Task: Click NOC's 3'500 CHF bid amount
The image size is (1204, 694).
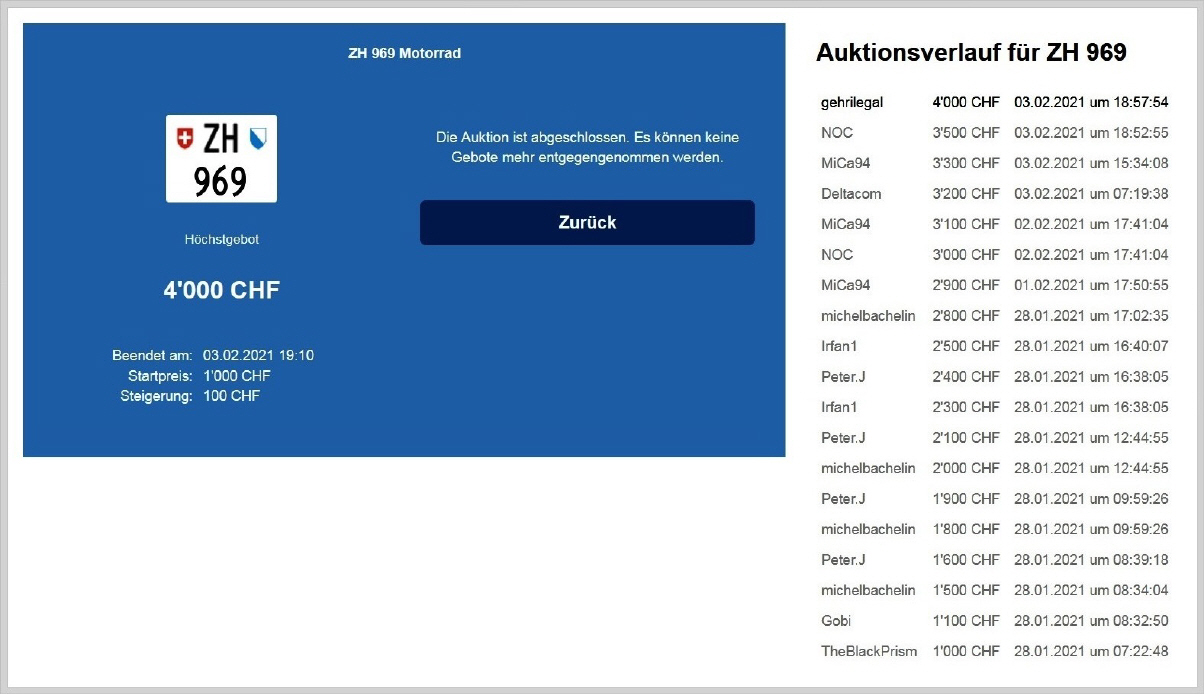Action: coord(965,133)
